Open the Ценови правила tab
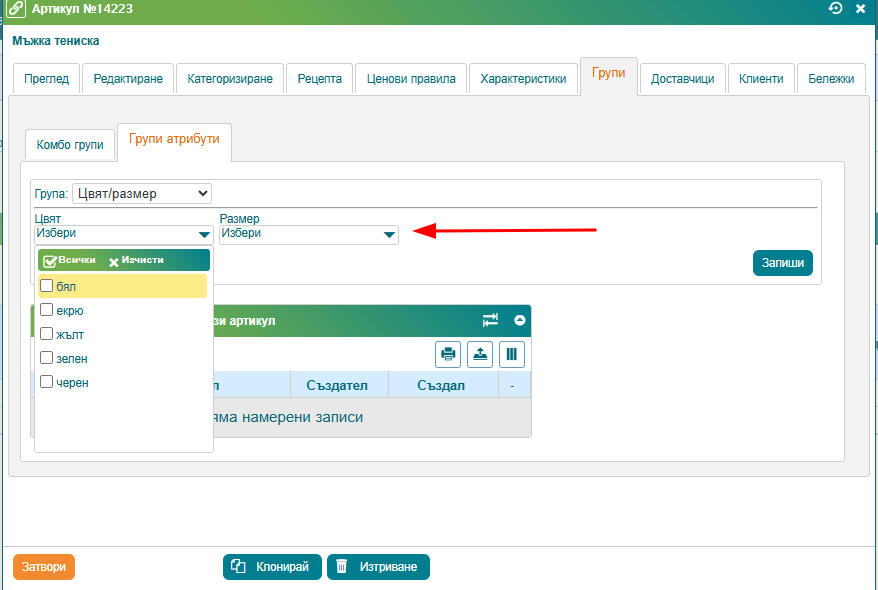 [x=411, y=79]
